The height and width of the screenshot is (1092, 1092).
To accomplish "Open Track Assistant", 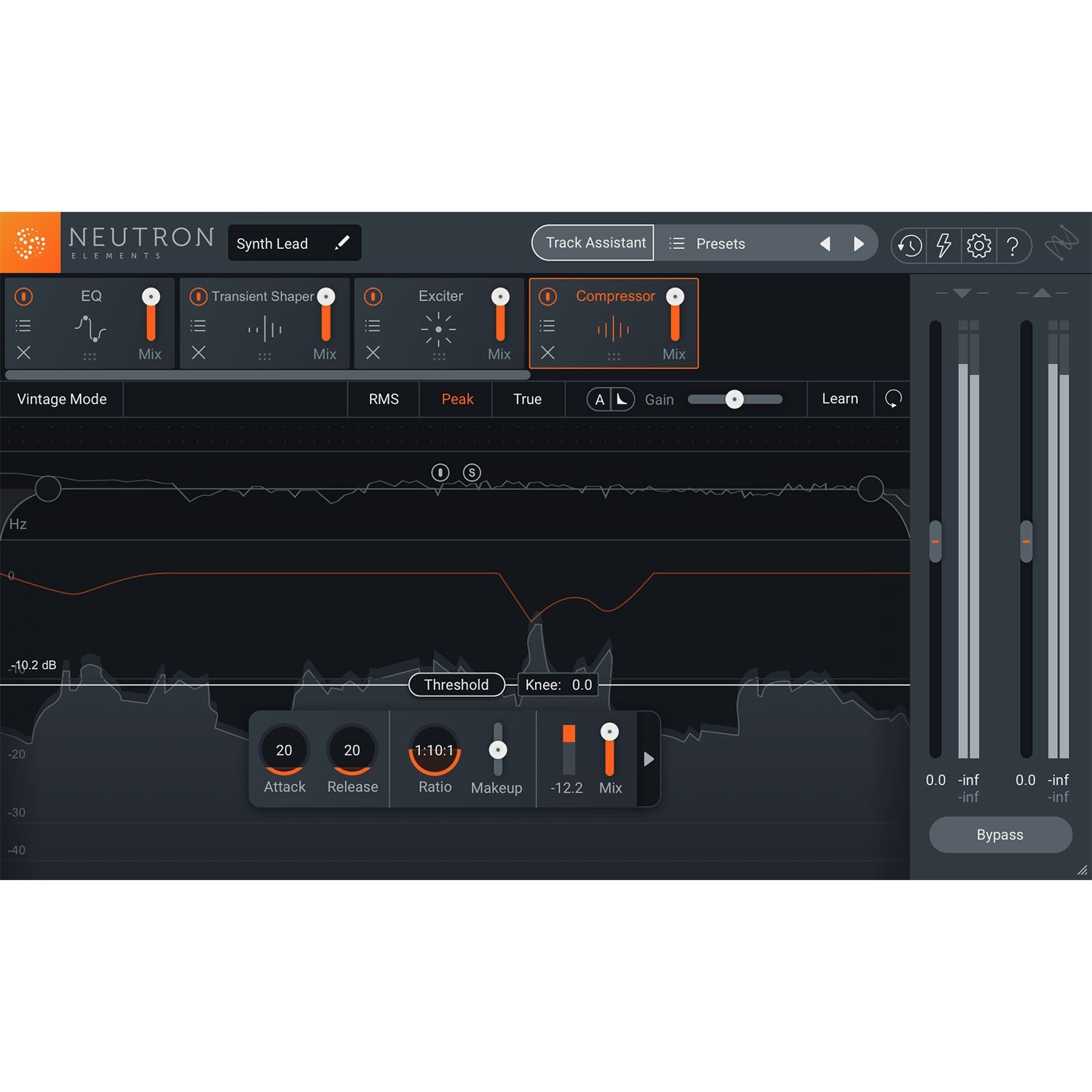I will coord(593,242).
